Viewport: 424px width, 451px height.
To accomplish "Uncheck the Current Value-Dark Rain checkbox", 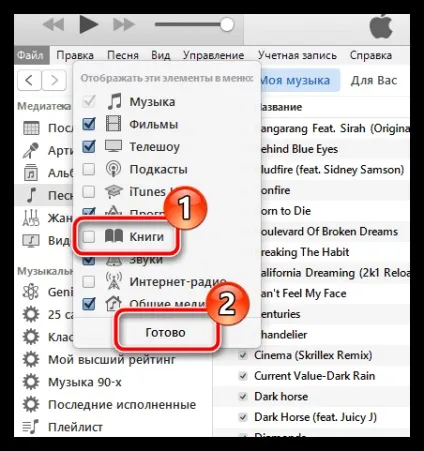I will coord(243,376).
